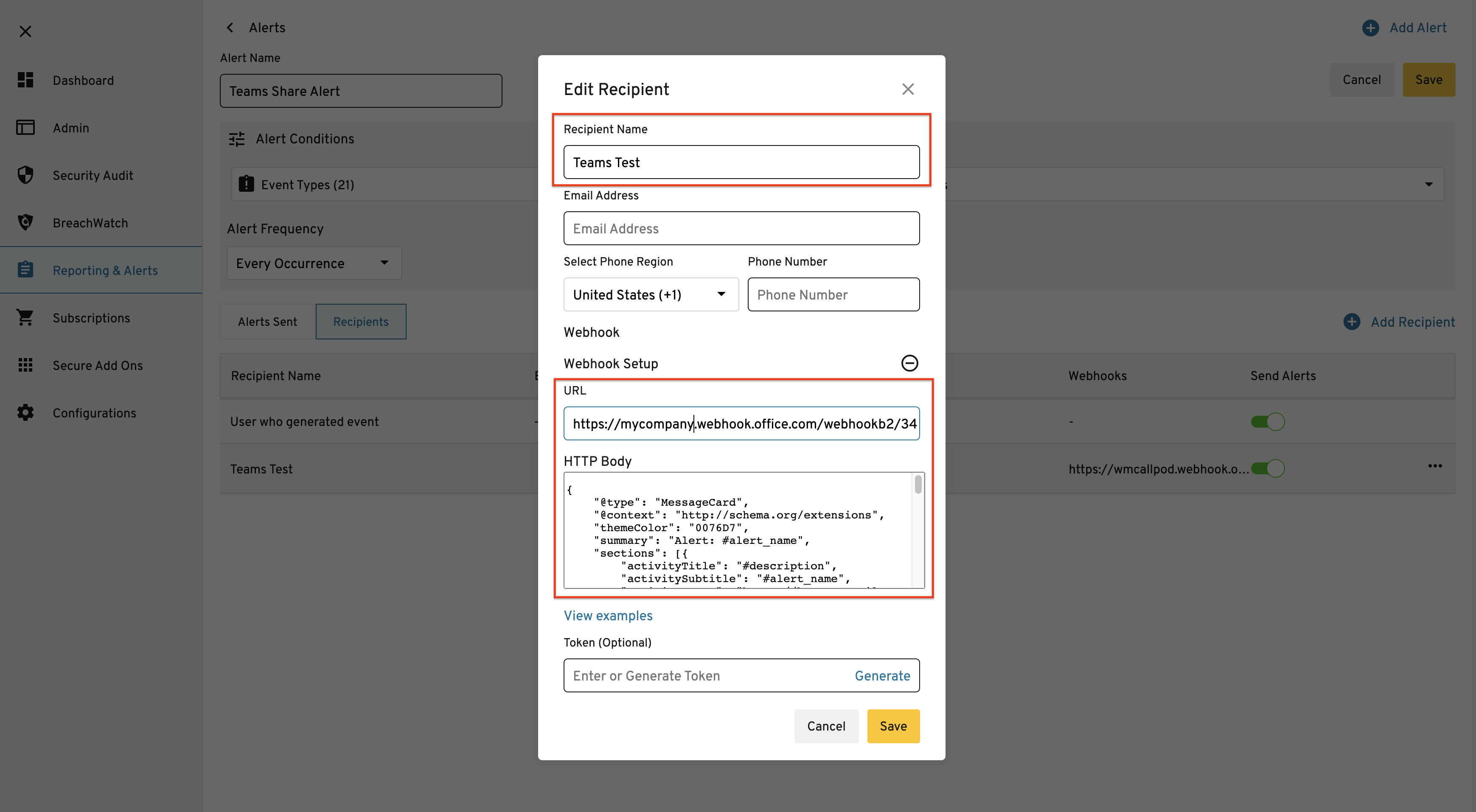Expand the Event Types dropdown arrow
1476x812 pixels.
[1428, 185]
